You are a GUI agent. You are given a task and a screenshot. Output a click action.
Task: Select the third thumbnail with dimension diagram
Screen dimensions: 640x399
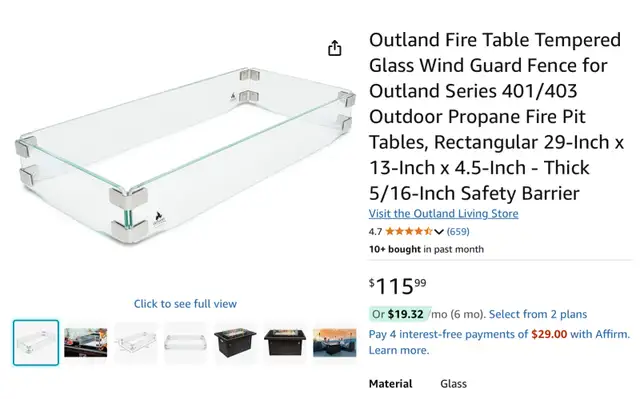pos(136,342)
